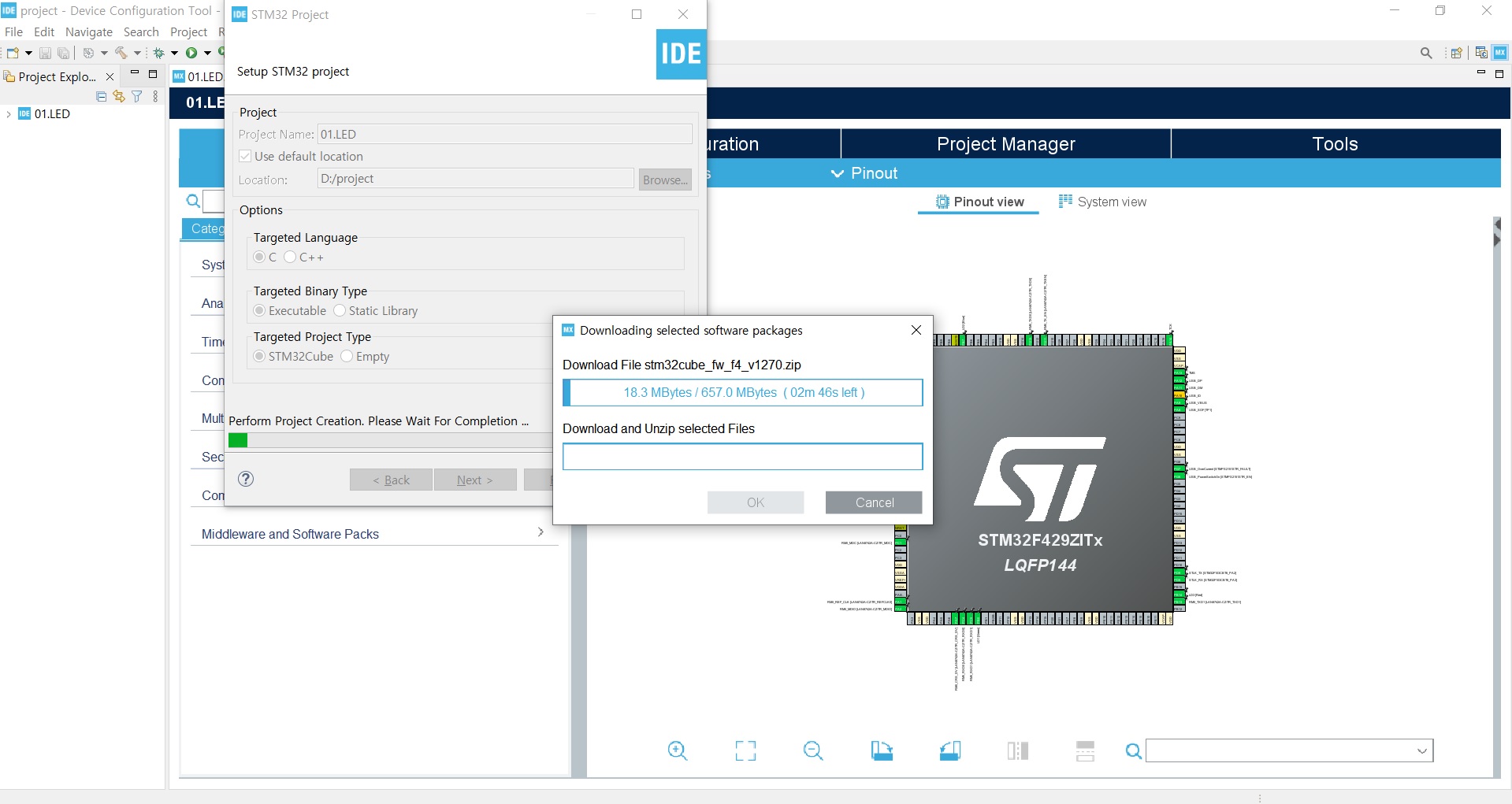The image size is (1512, 804).
Task: Open the Debug dropdown arrow
Action: coord(174,53)
